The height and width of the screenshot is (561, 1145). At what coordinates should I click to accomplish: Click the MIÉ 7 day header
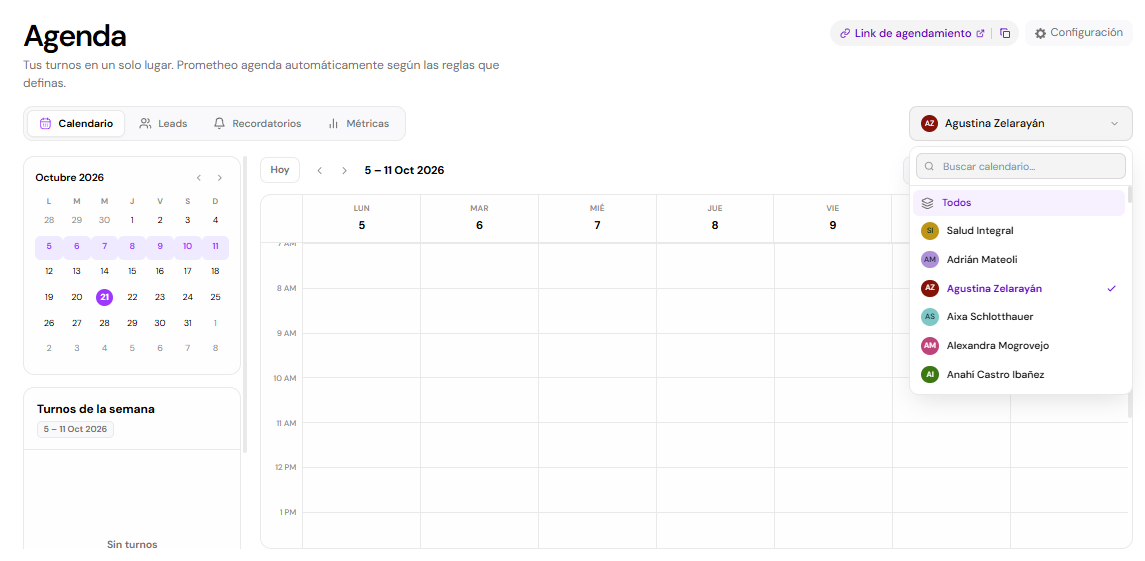[x=597, y=218]
